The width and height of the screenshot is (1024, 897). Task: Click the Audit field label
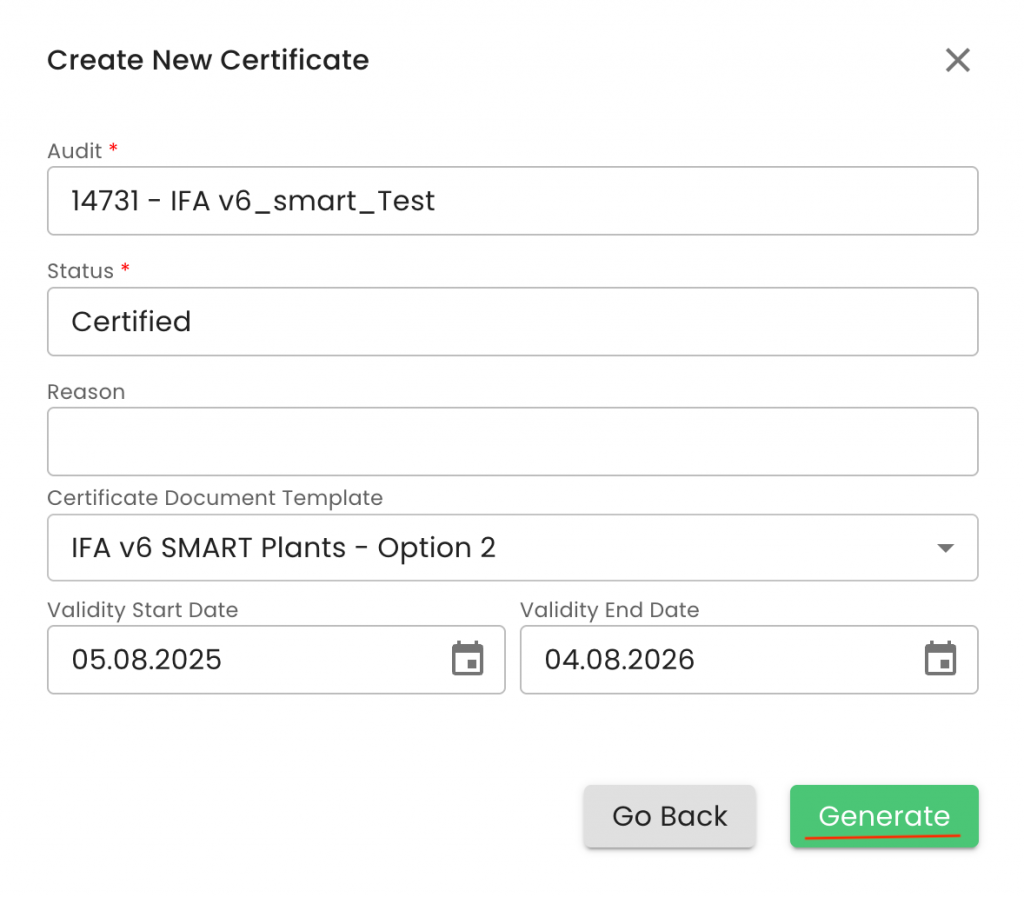[75, 151]
